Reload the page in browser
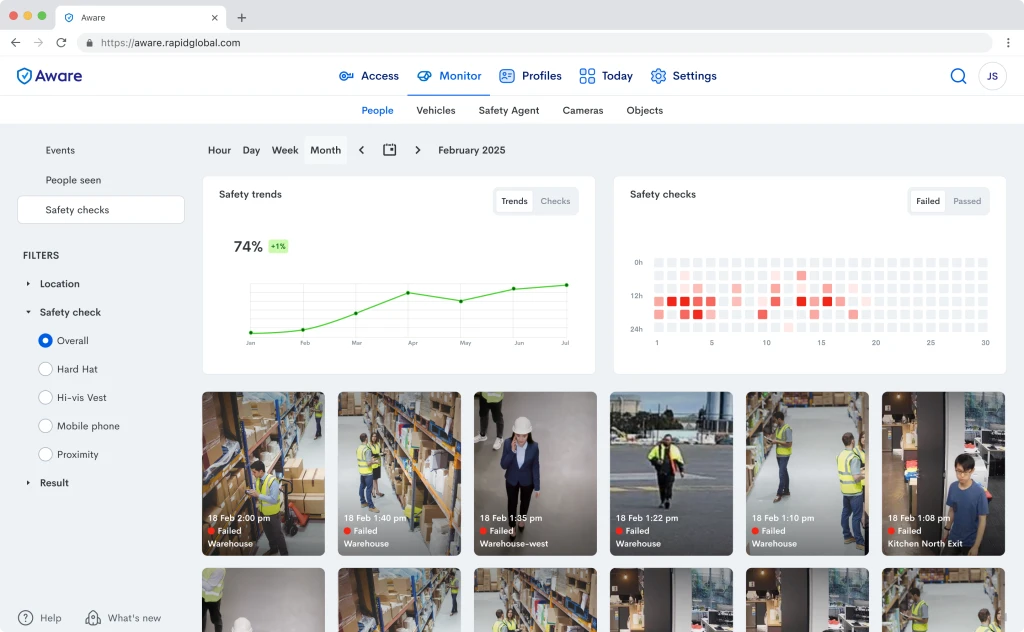Screen dimensions: 1024x632 coord(61,42)
